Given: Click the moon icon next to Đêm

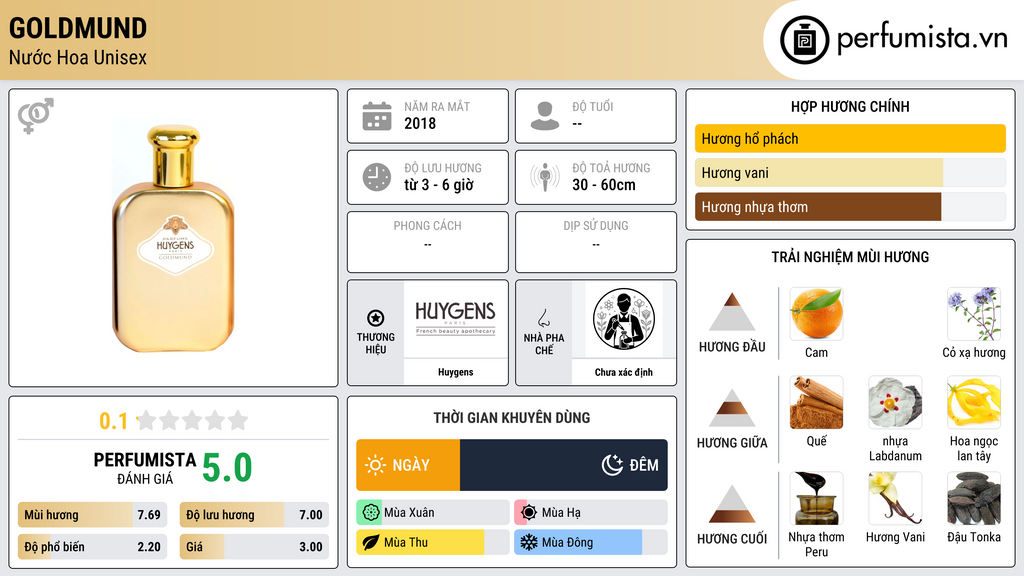Looking at the screenshot, I should (612, 465).
